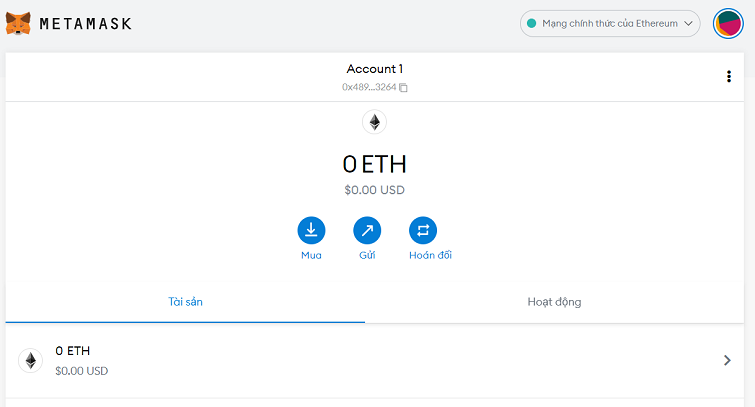
Task: Click the Mua (buy) download icon
Action: point(311,230)
